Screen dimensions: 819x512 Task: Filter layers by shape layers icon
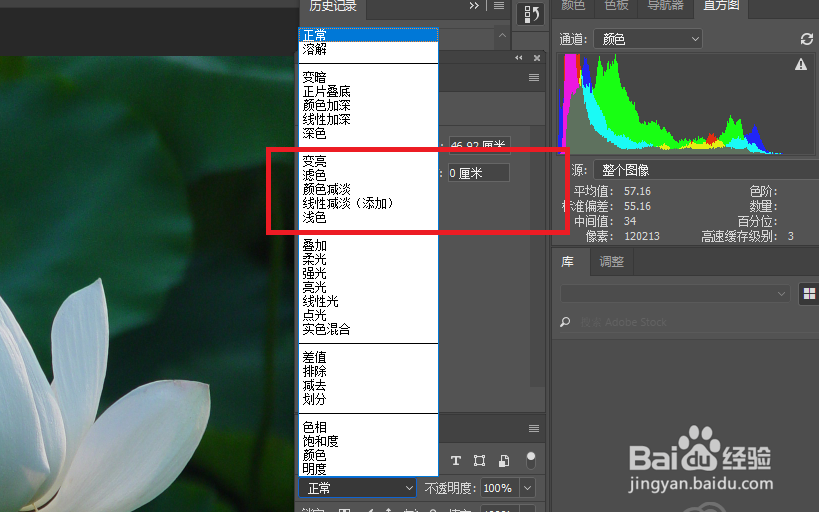[x=479, y=460]
